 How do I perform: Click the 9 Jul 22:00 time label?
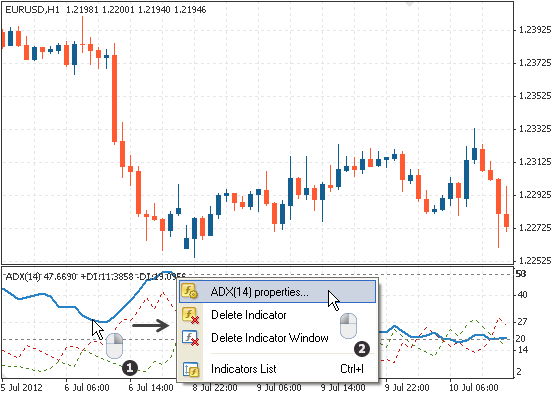tap(407, 388)
